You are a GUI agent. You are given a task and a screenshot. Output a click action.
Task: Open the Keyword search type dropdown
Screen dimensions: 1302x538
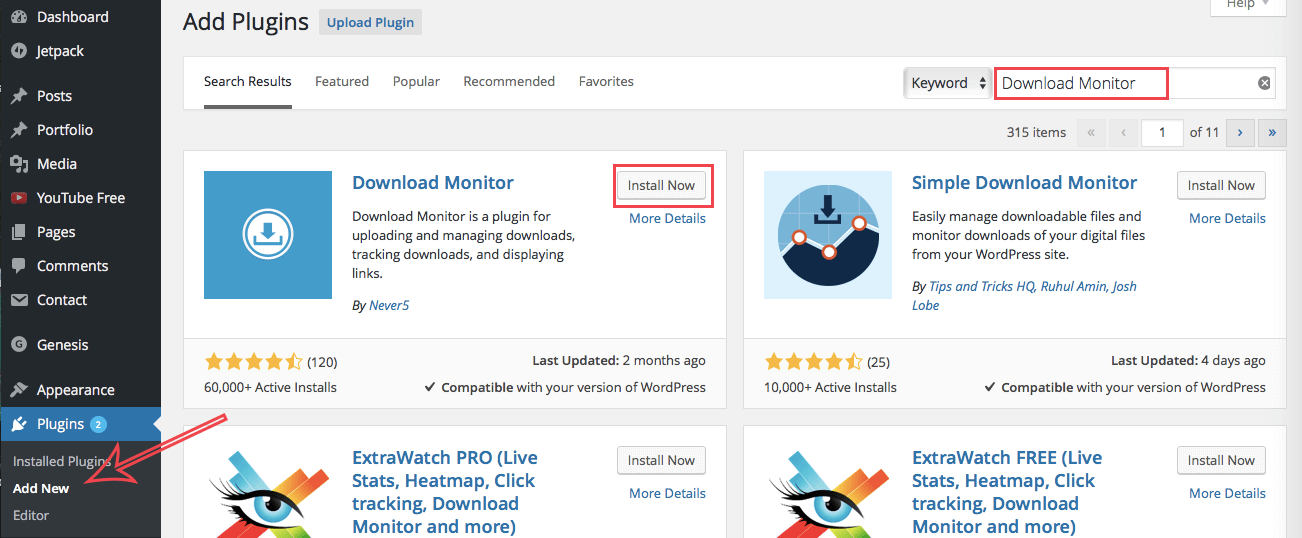point(947,83)
